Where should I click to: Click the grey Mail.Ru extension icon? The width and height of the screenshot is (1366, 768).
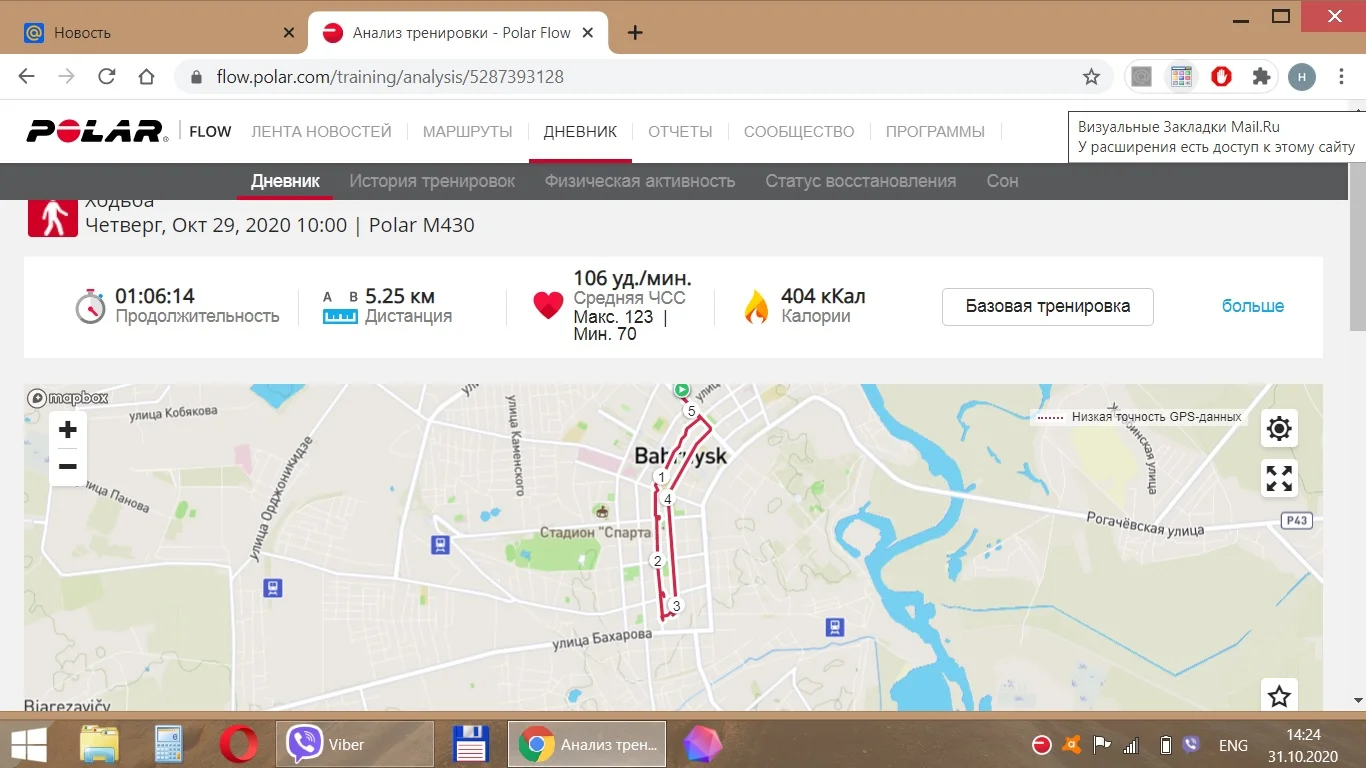1141,77
